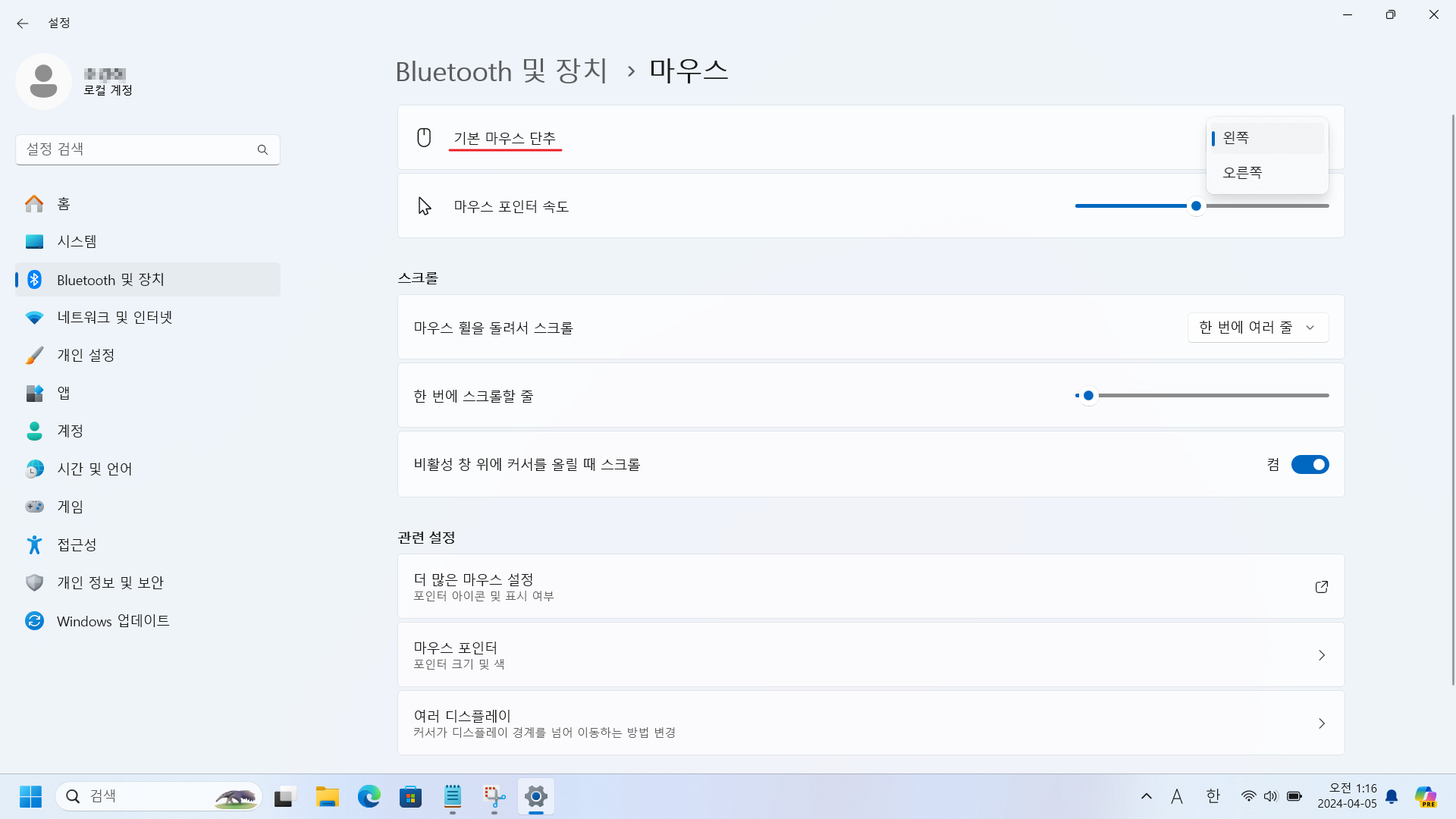Click the Personalization paintbrush icon

(x=34, y=355)
